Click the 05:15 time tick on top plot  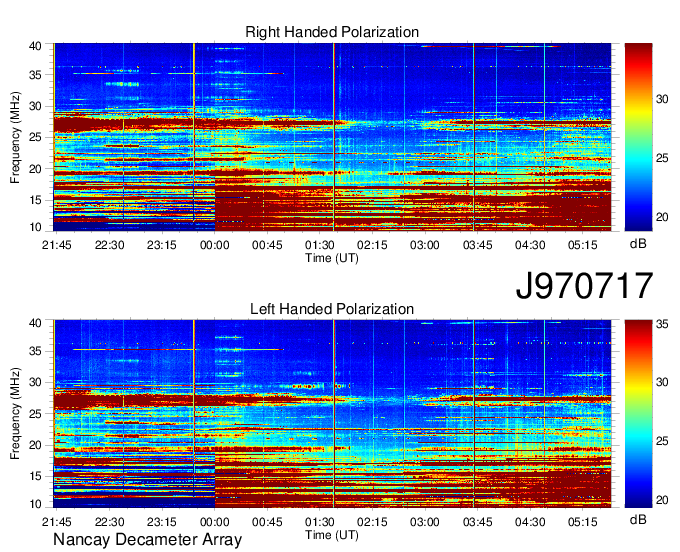tap(582, 245)
